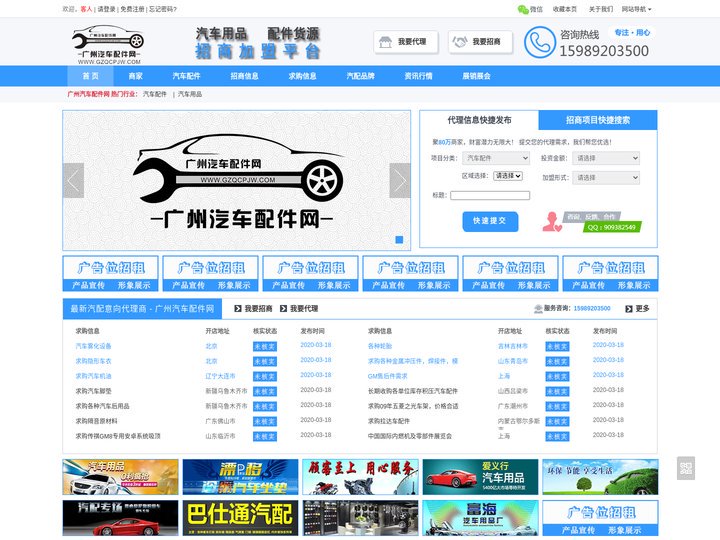Open the 求购隐形车衣 listing
The width and height of the screenshot is (720, 540).
(x=93, y=361)
